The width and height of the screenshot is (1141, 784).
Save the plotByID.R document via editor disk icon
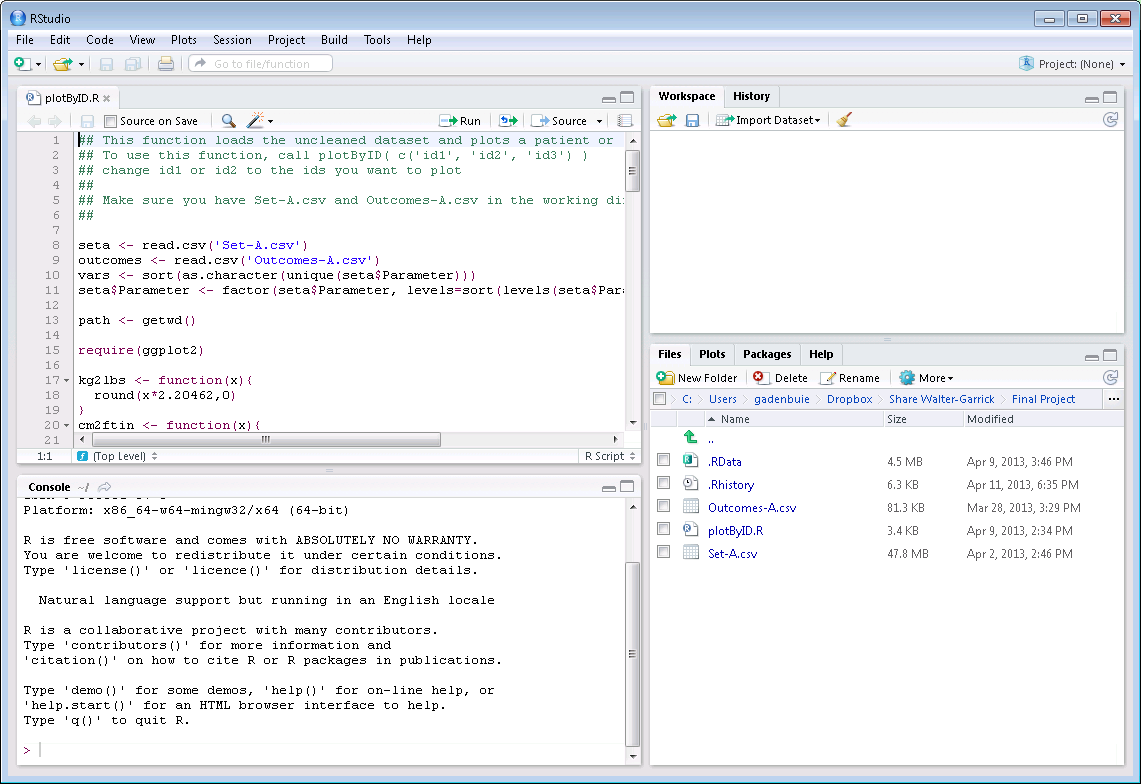(87, 121)
